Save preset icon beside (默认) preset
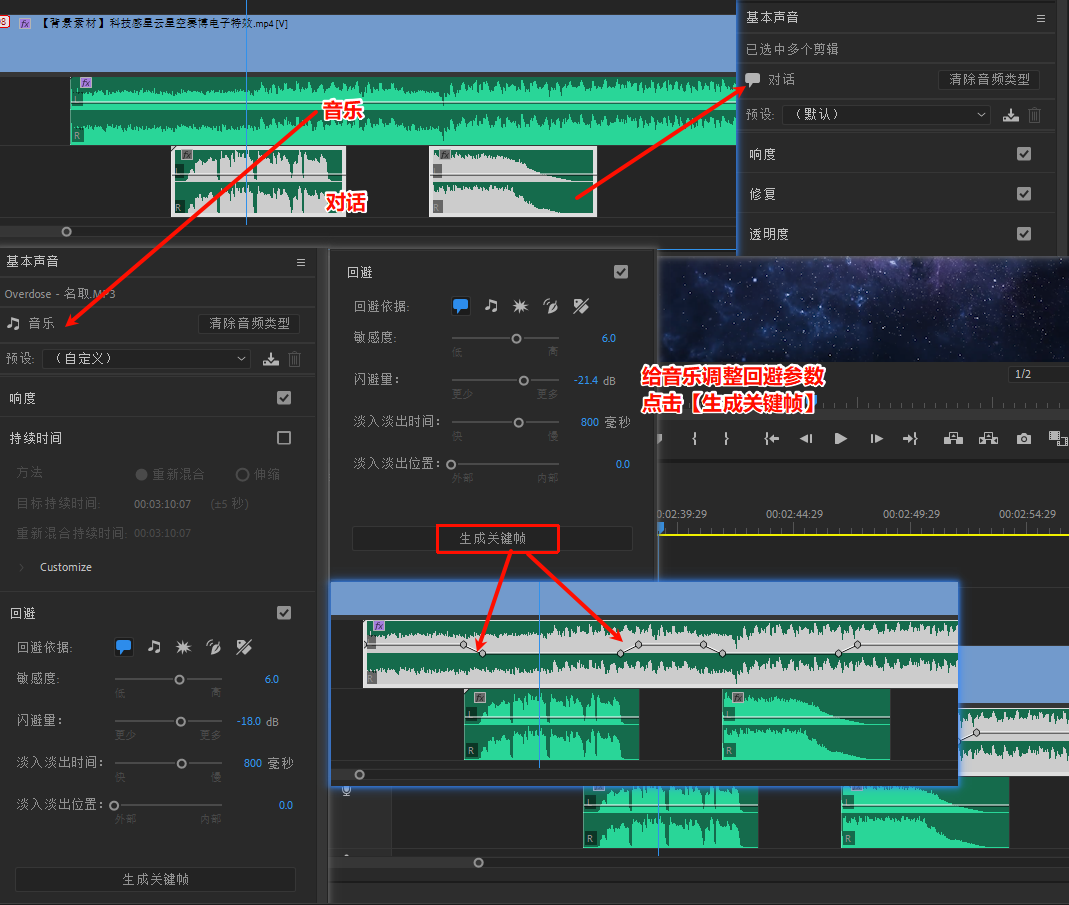This screenshot has height=905, width=1069. point(1010,115)
